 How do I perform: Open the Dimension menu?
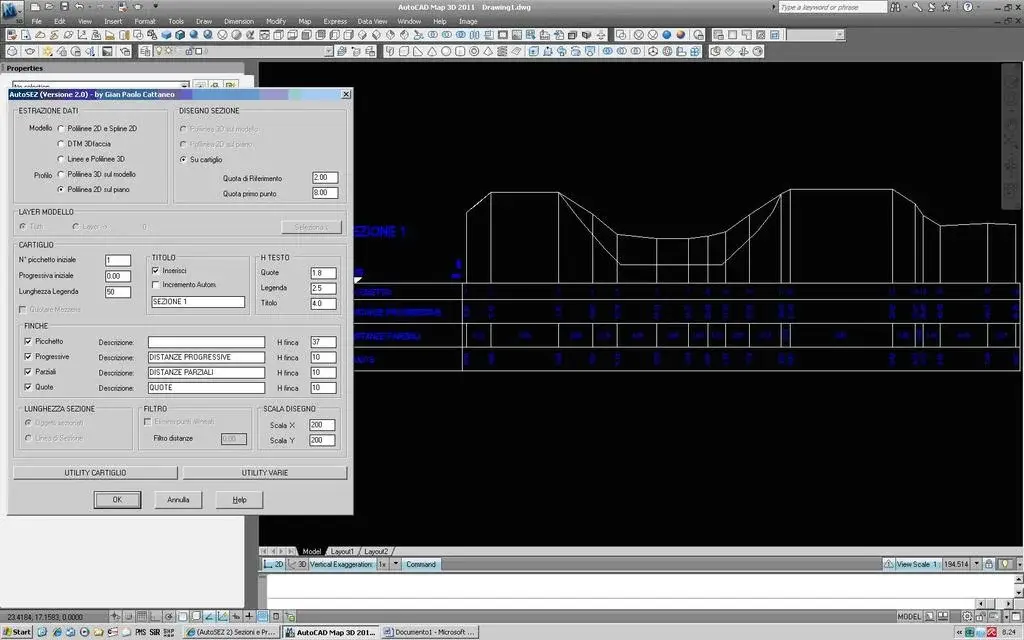239,22
